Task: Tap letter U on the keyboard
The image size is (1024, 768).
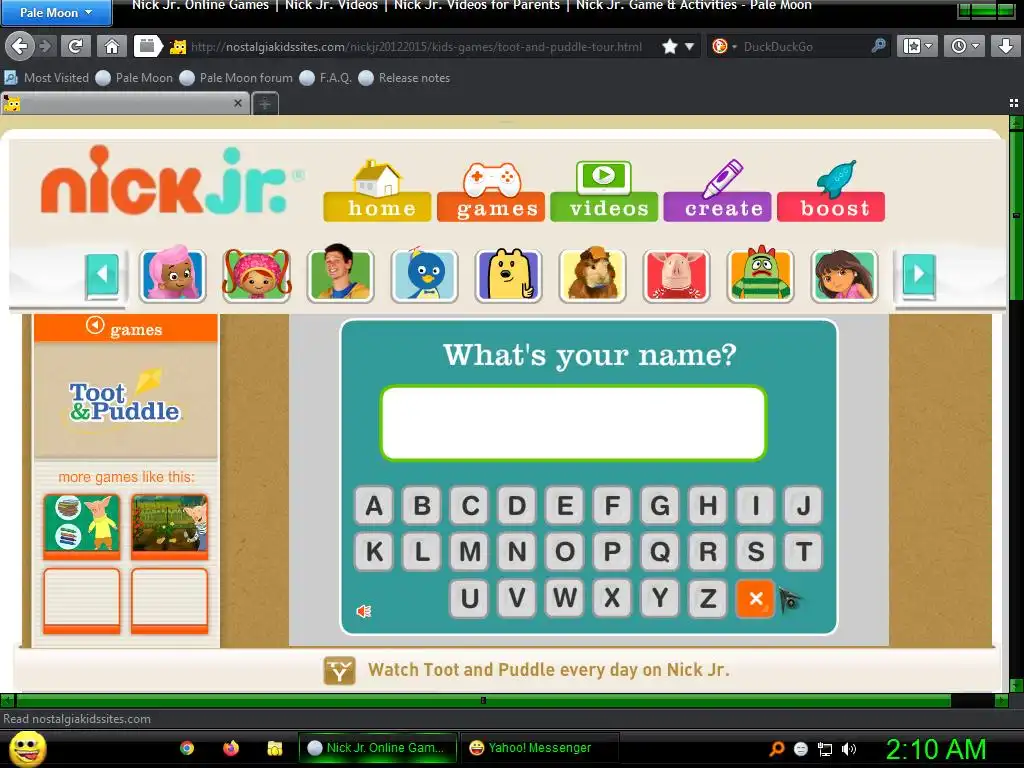Action: click(x=470, y=598)
